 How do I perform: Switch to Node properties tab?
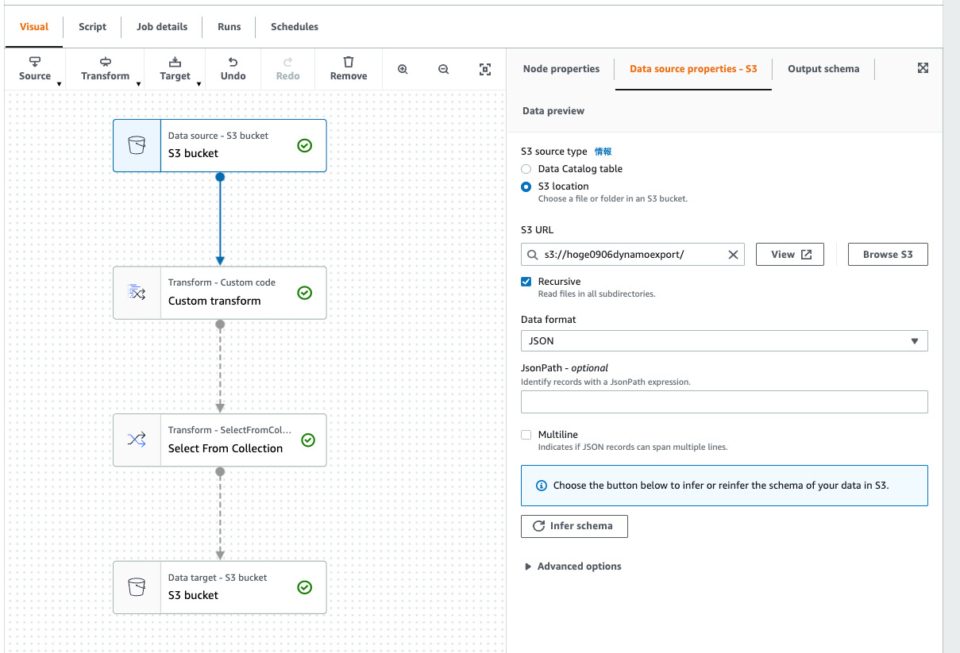tap(561, 69)
